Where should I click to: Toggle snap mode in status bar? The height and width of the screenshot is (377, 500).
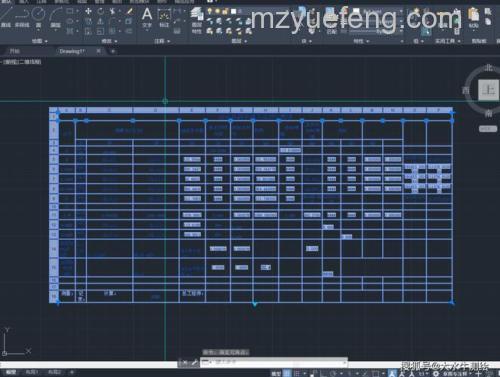(x=296, y=373)
